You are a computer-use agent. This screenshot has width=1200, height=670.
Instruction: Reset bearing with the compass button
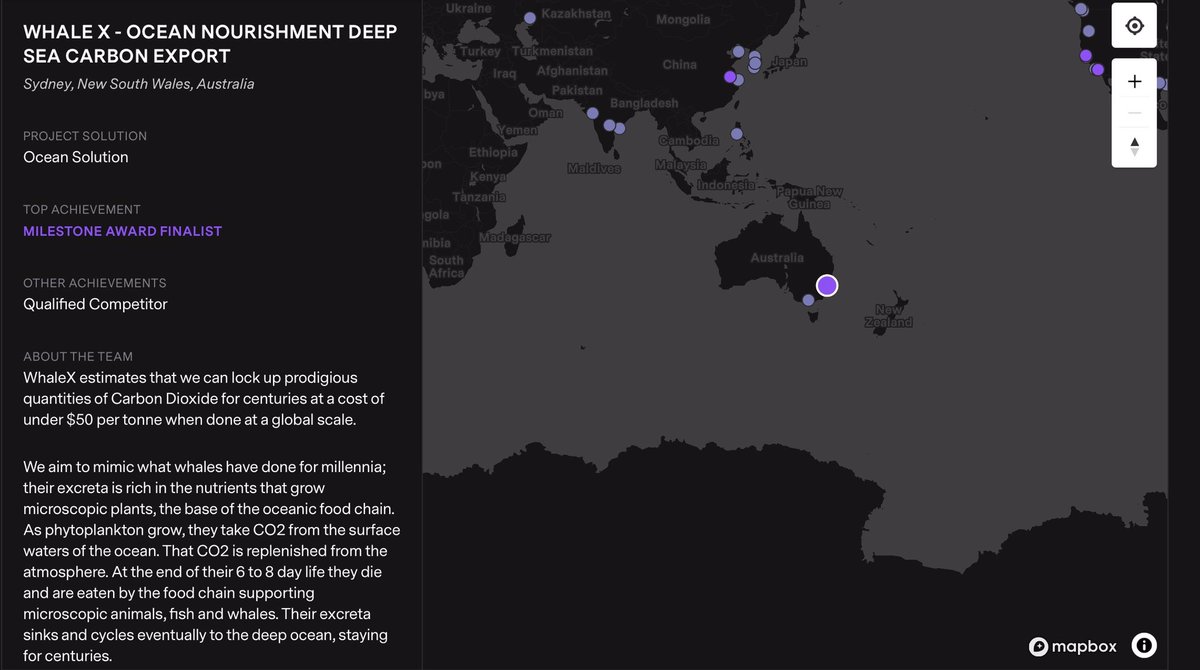[x=1134, y=147]
